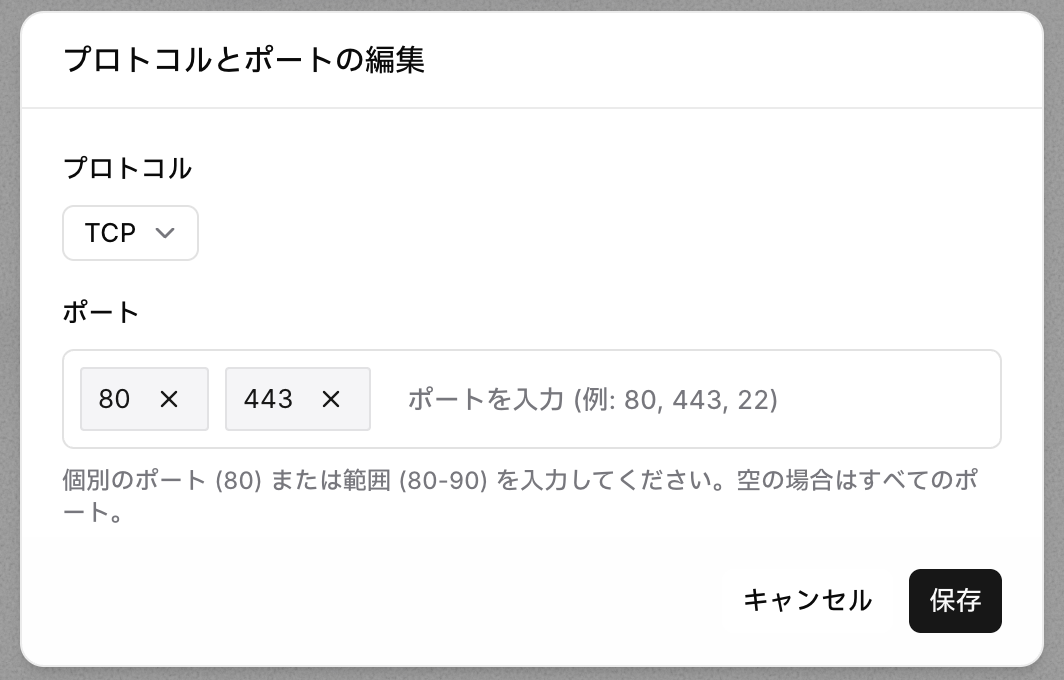
Task: Delete the 443 port tag via X
Action: (330, 399)
